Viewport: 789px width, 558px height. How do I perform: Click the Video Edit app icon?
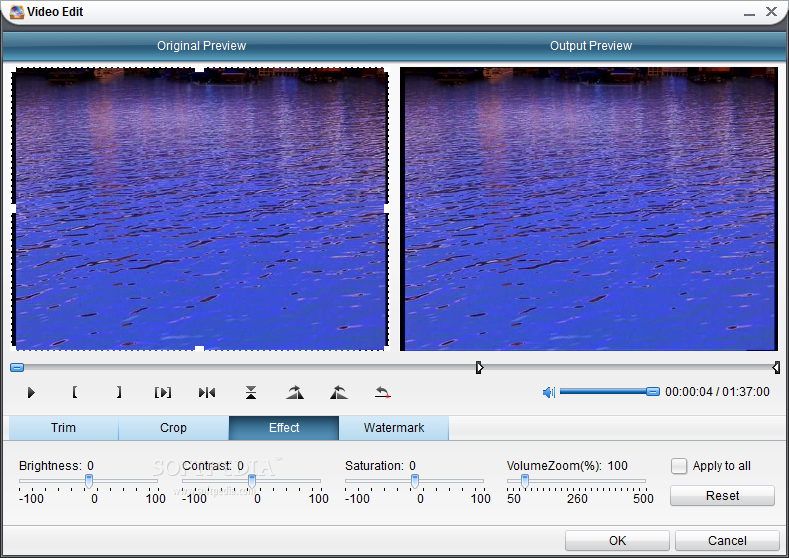17,12
